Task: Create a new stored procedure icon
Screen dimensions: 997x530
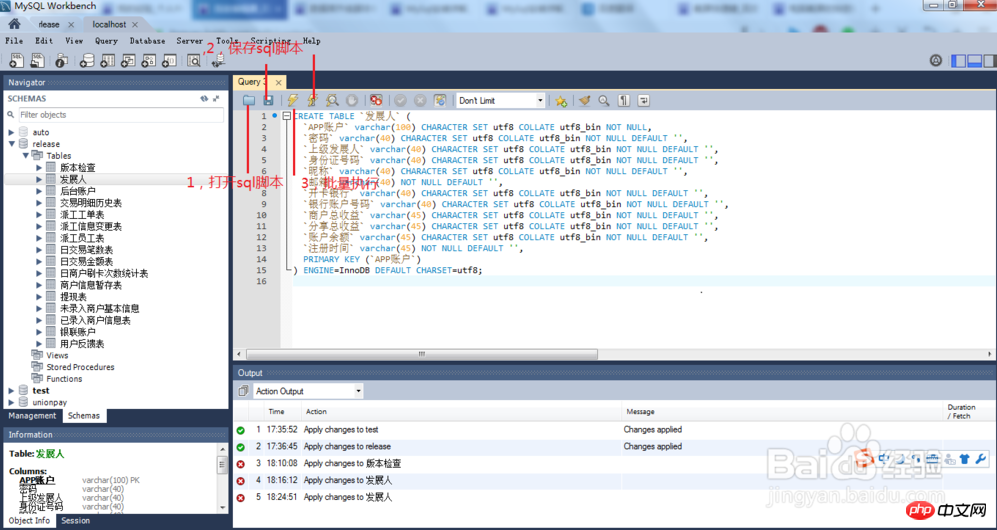Action: point(148,60)
